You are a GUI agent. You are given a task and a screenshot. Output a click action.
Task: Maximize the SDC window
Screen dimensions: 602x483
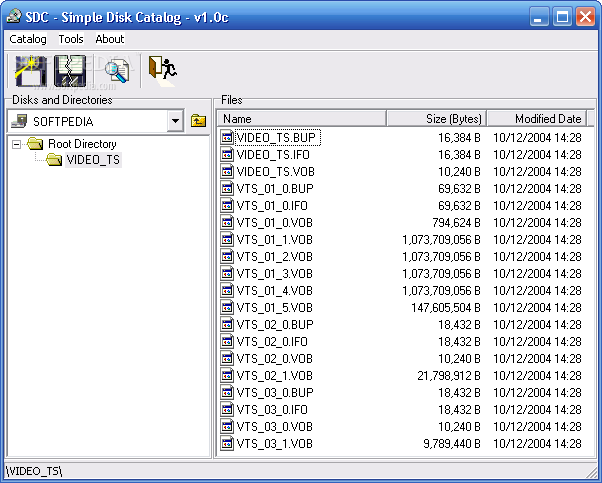[562, 17]
